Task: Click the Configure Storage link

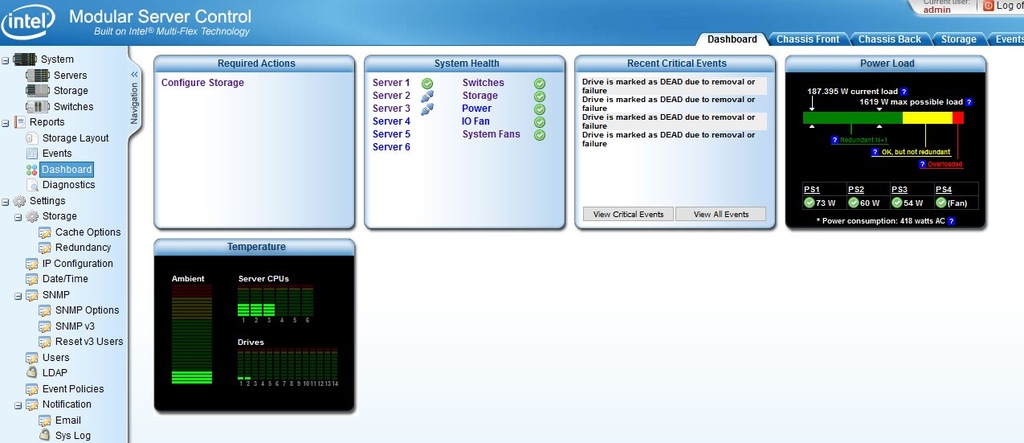Action: 202,83
